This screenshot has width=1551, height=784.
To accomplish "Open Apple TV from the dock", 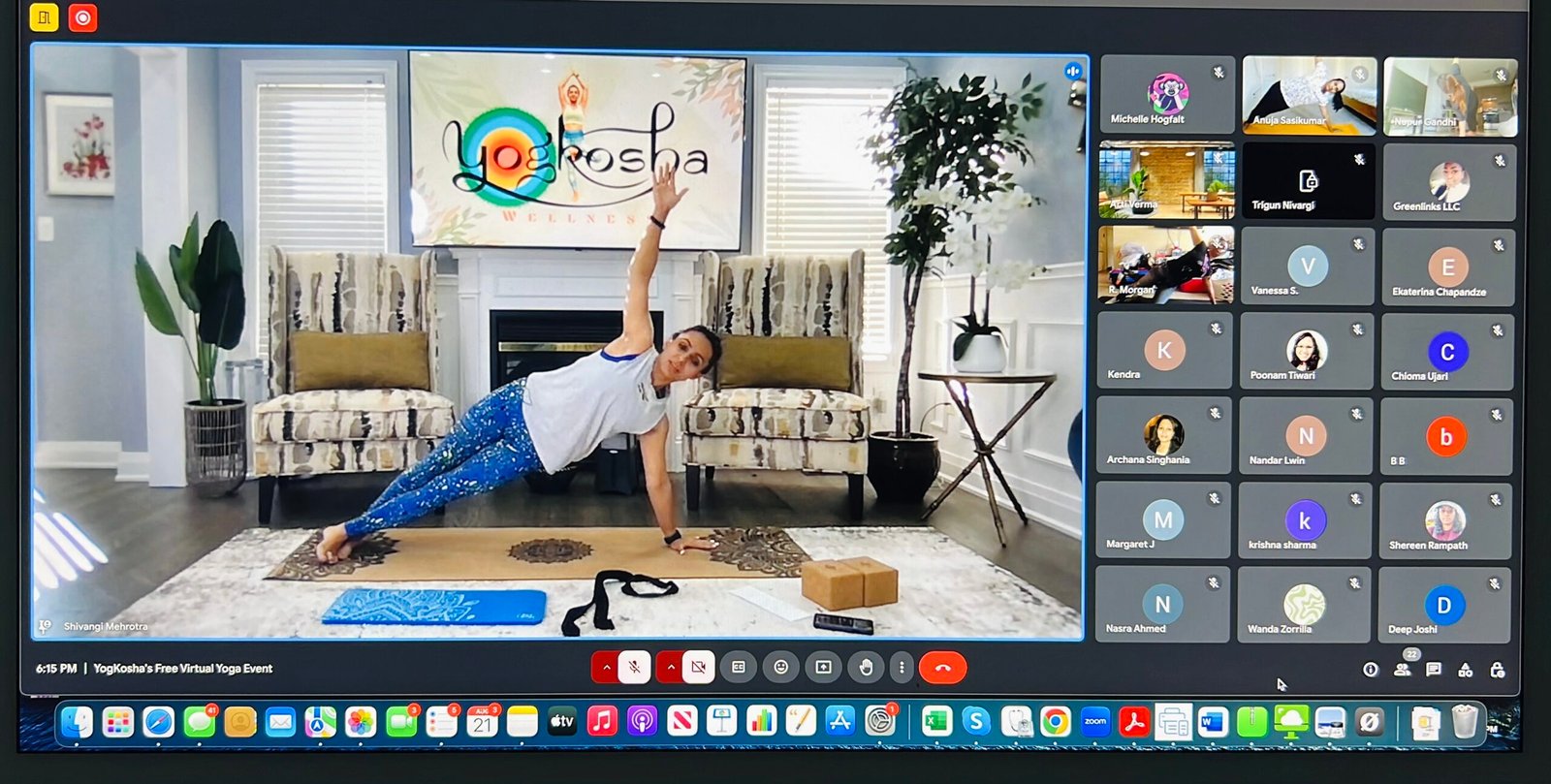I will click(x=562, y=722).
